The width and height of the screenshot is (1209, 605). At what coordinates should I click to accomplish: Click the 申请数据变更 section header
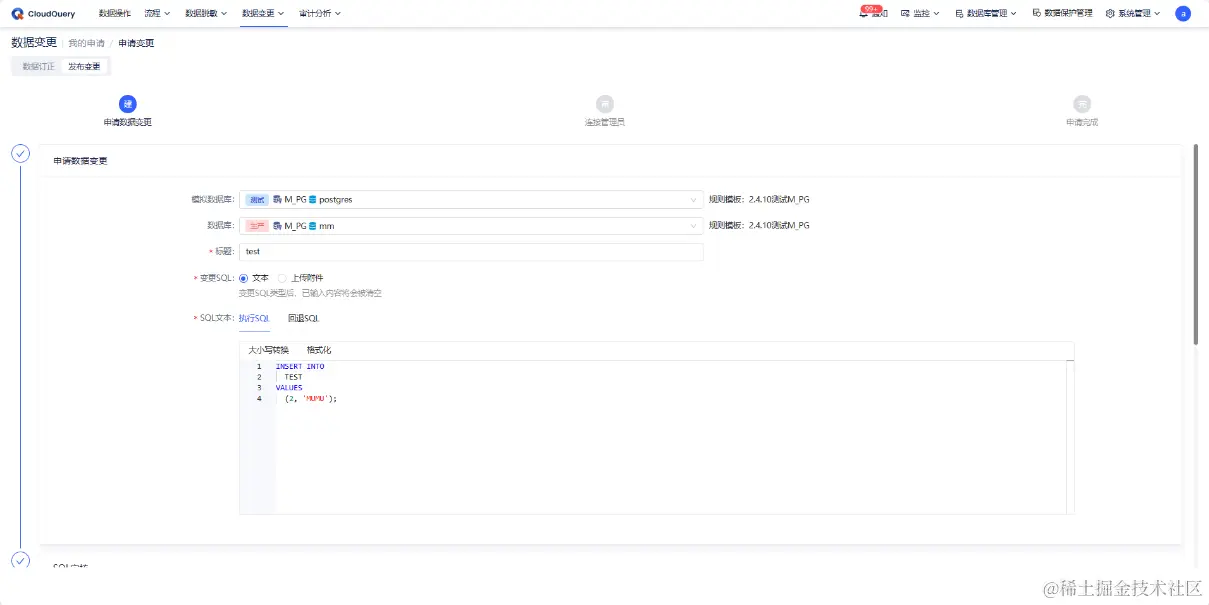pyautogui.click(x=80, y=160)
